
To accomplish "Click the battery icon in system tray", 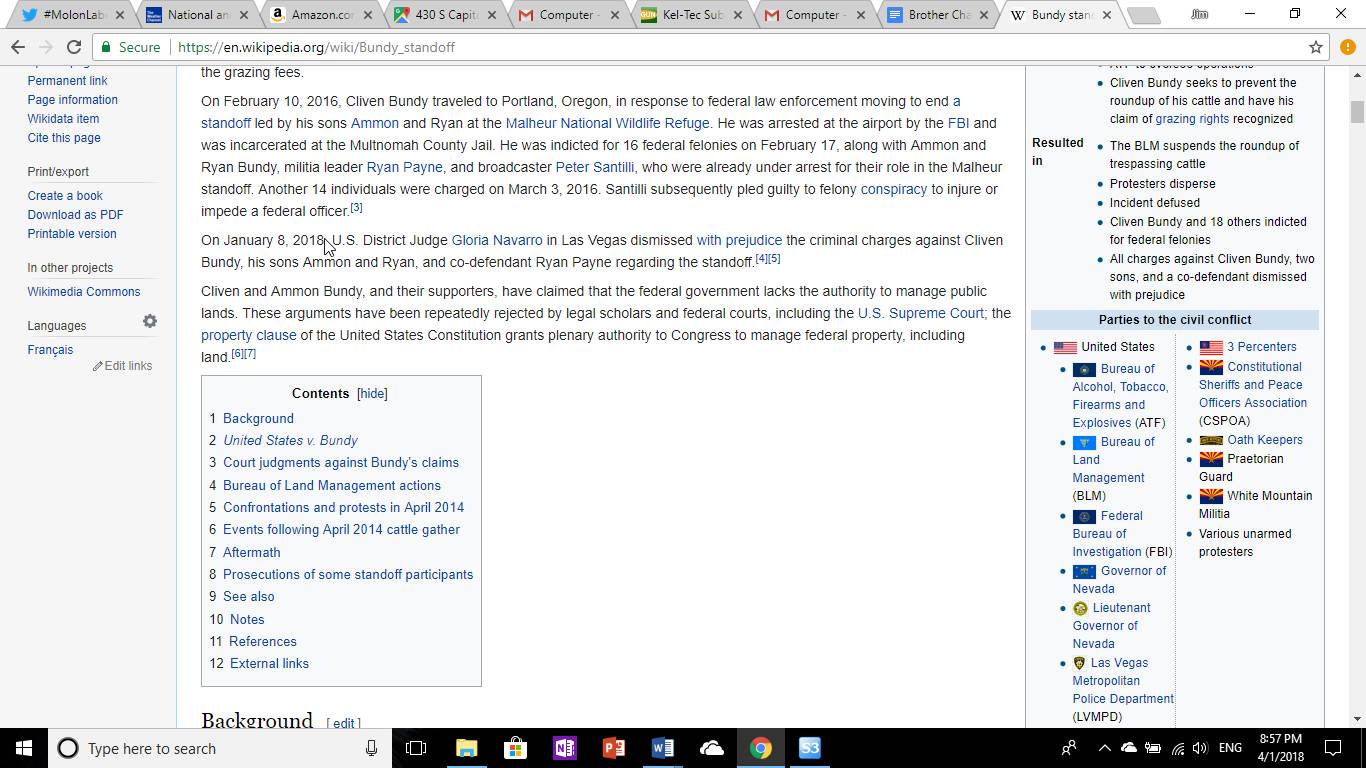I will [1152, 748].
